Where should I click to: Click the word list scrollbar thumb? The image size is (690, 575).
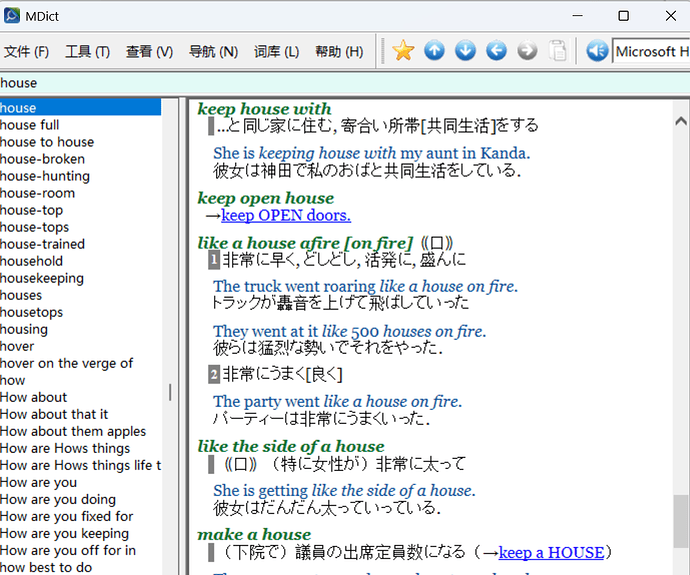click(170, 392)
